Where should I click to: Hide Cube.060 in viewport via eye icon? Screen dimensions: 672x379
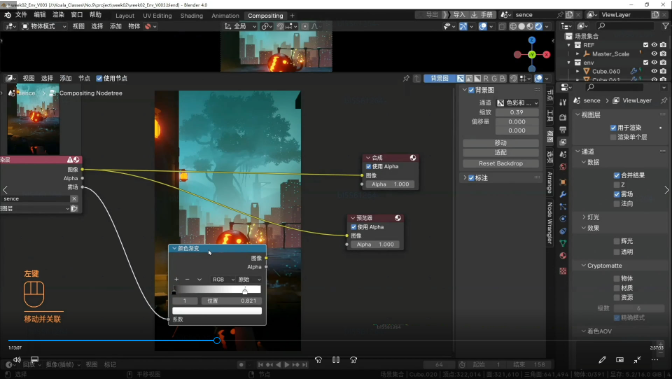point(654,71)
